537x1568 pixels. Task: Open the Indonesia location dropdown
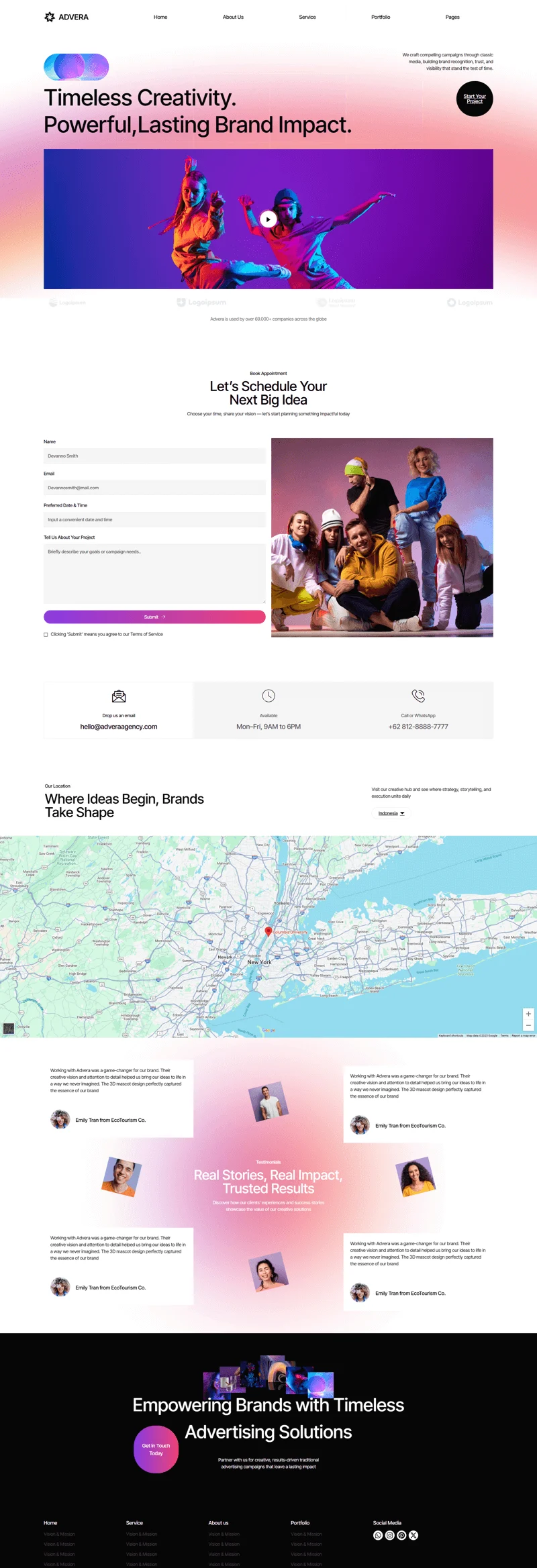pyautogui.click(x=391, y=813)
